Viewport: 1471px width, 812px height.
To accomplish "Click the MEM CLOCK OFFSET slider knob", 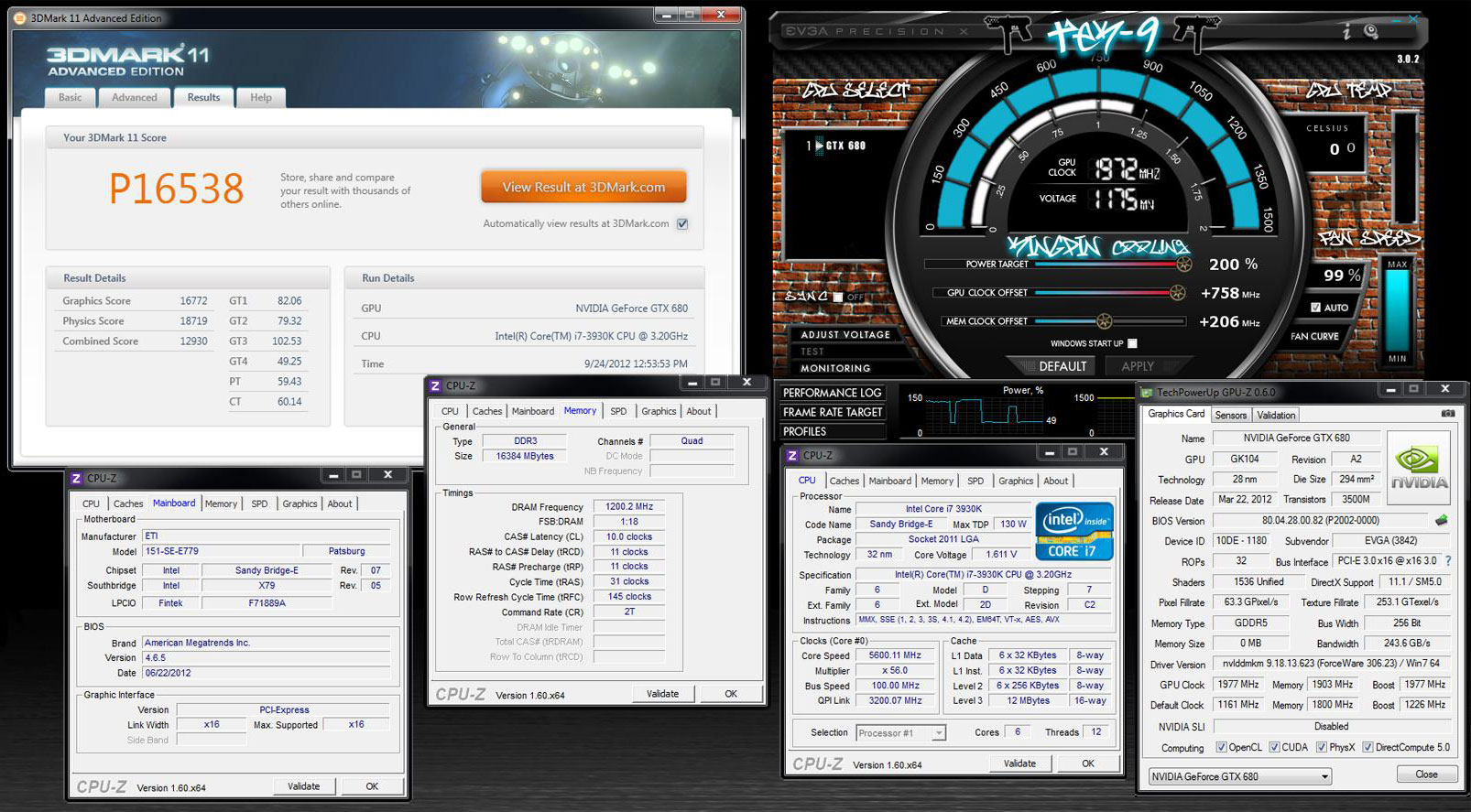I will pyautogui.click(x=1105, y=321).
